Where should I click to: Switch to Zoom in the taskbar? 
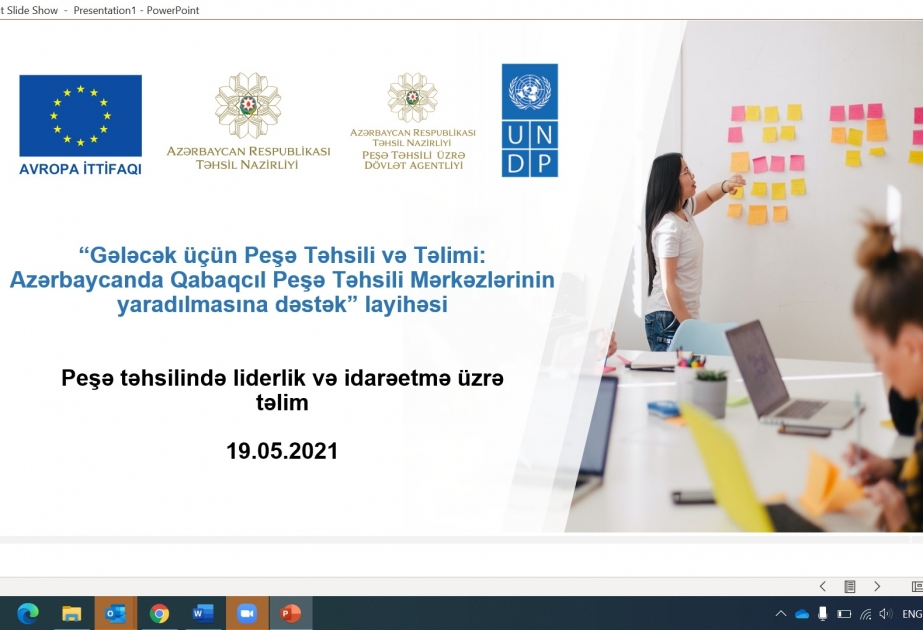coord(247,614)
